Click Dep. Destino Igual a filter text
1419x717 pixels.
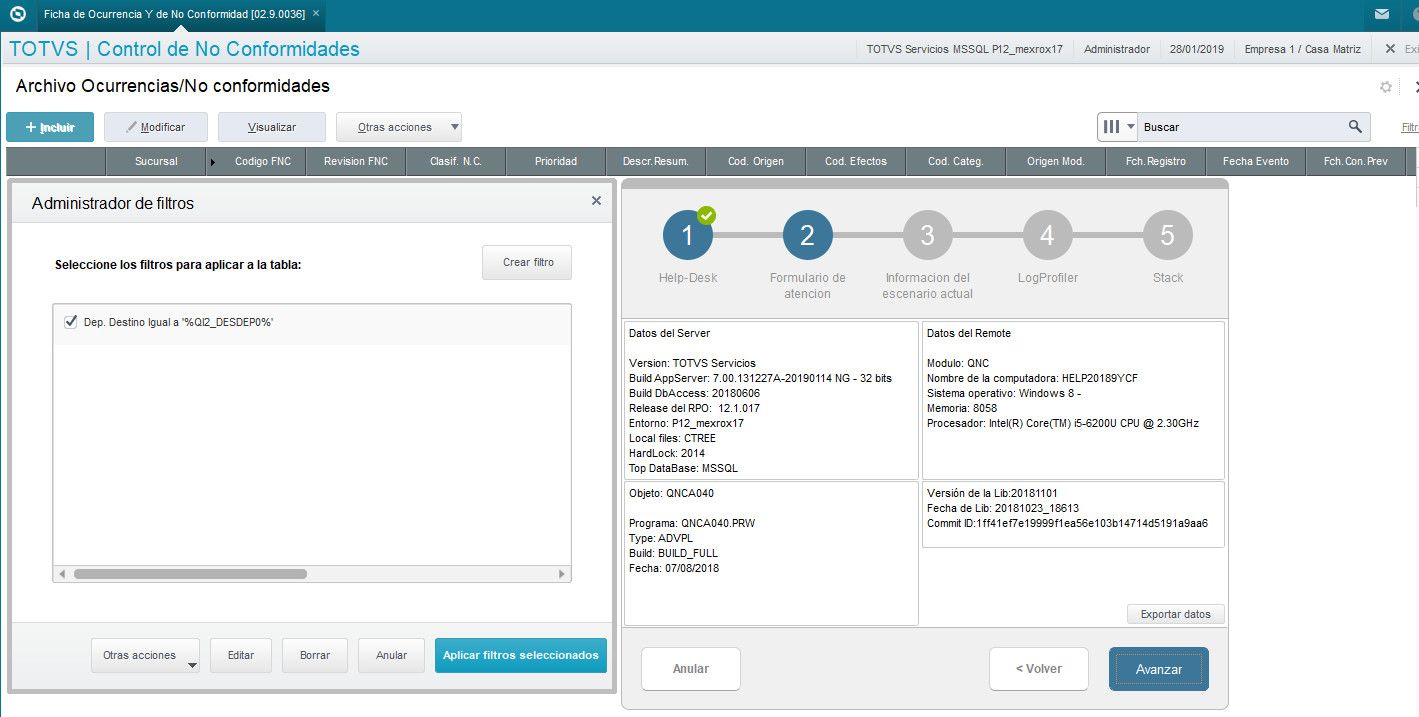point(178,322)
